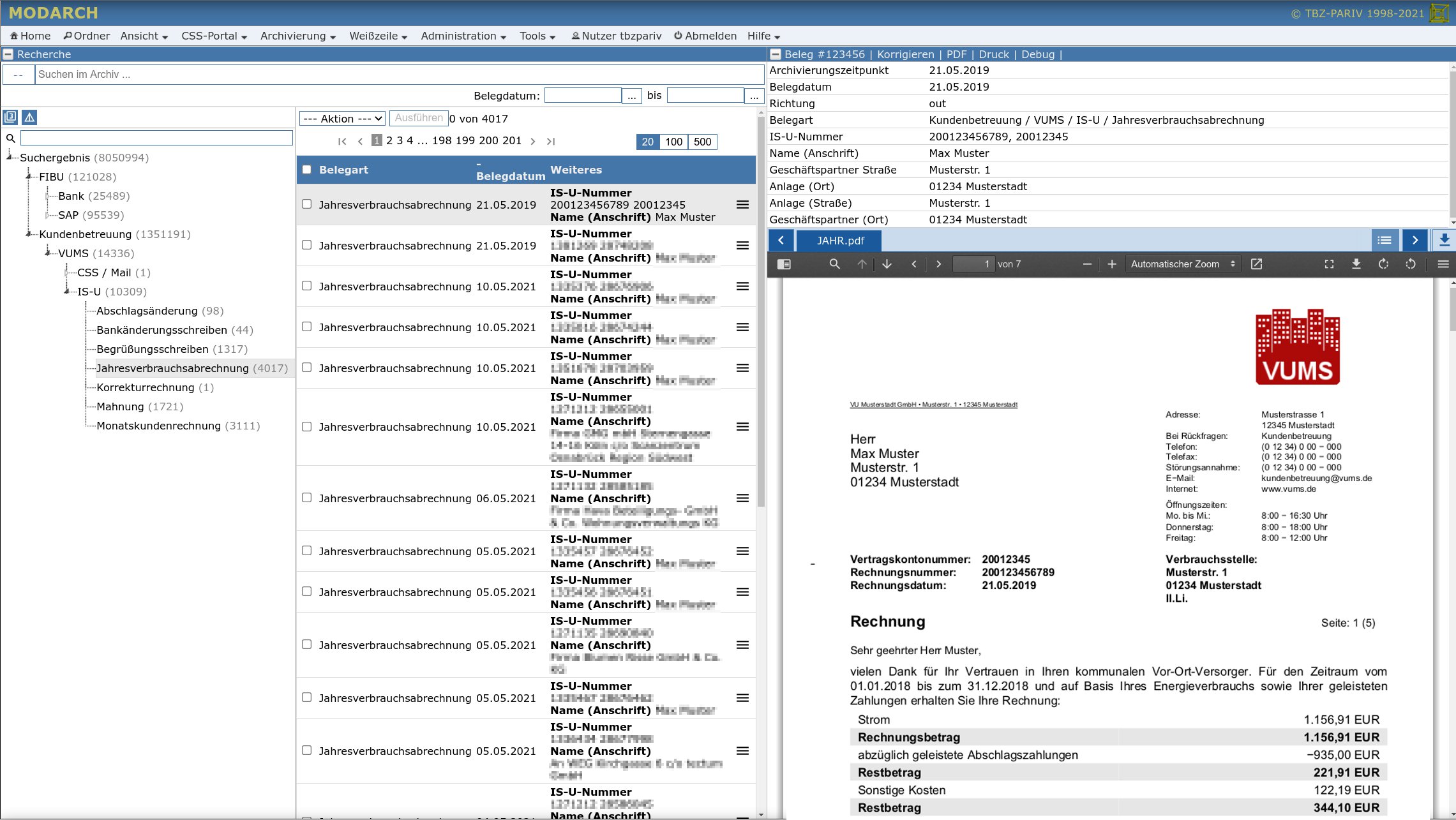
Task: Click Abmelden to log out
Action: click(x=705, y=36)
